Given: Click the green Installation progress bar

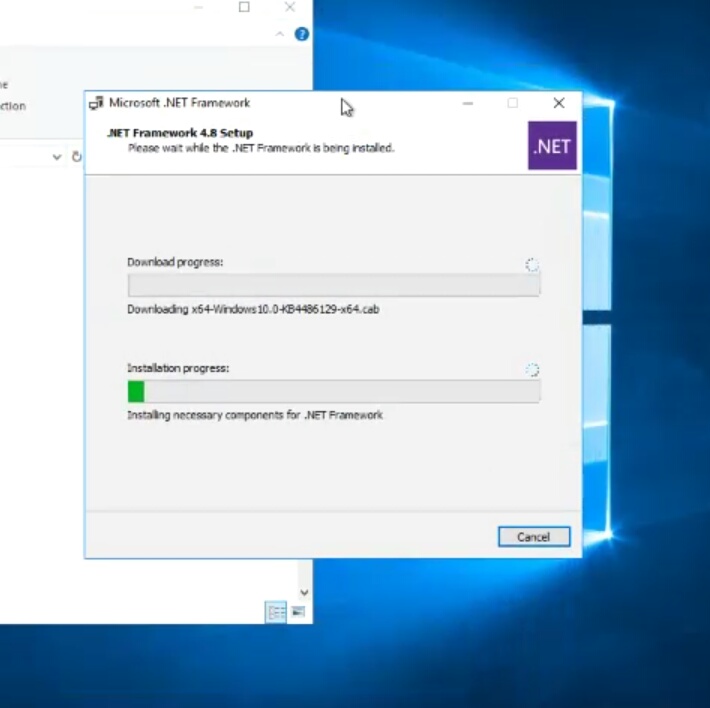Looking at the screenshot, I should pyautogui.click(x=334, y=391).
